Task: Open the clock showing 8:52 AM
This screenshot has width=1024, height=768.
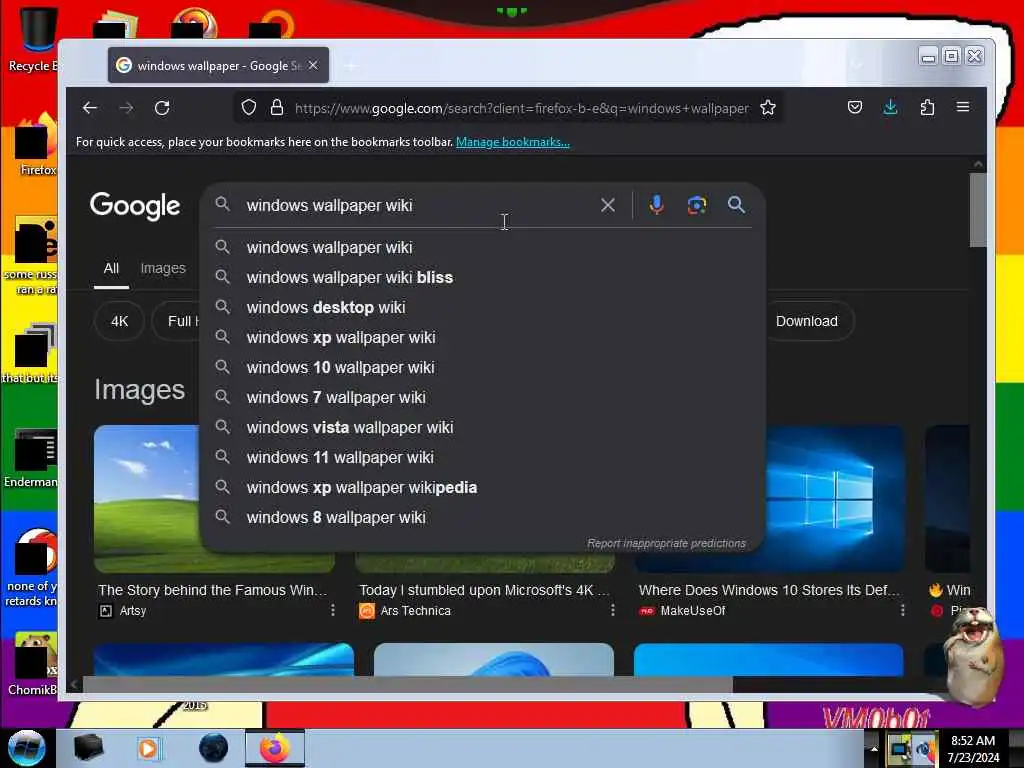Action: click(x=973, y=748)
